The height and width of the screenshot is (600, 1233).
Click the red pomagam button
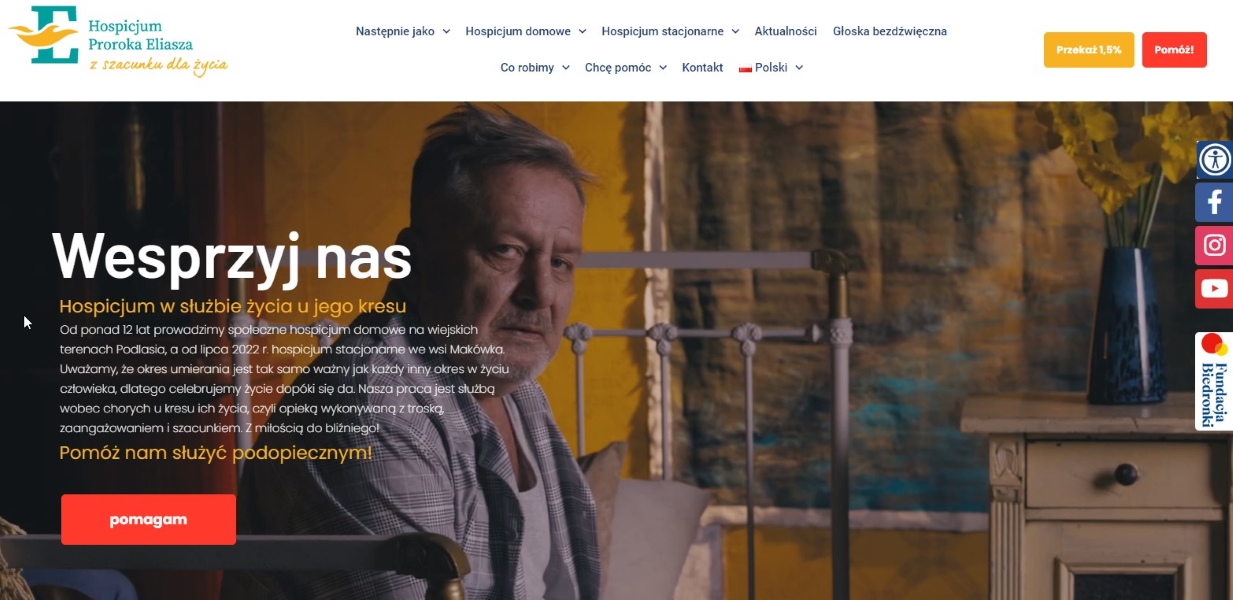[x=148, y=519]
